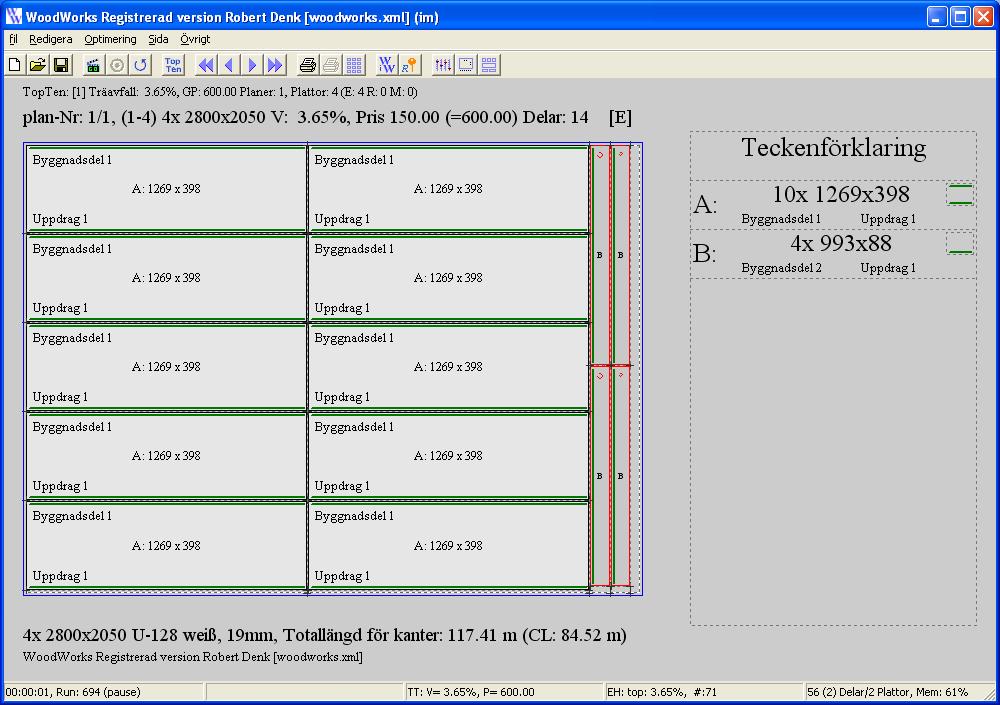Select the bottom-left A: 1269 x 398 panel
Screen dimensions: 1000x705
pyautogui.click(x=166, y=545)
